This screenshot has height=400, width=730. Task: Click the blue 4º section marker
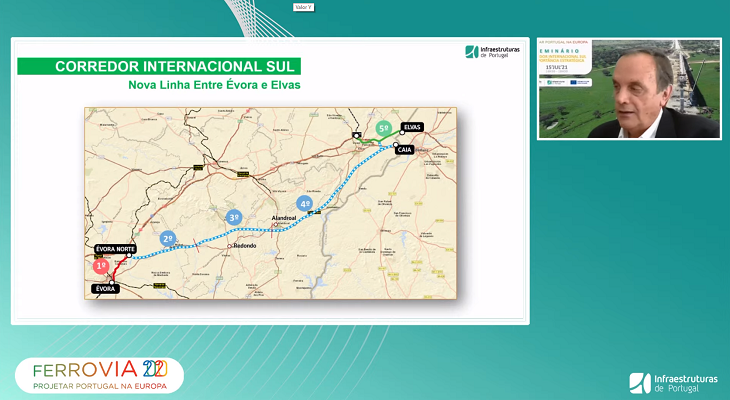tap(305, 203)
